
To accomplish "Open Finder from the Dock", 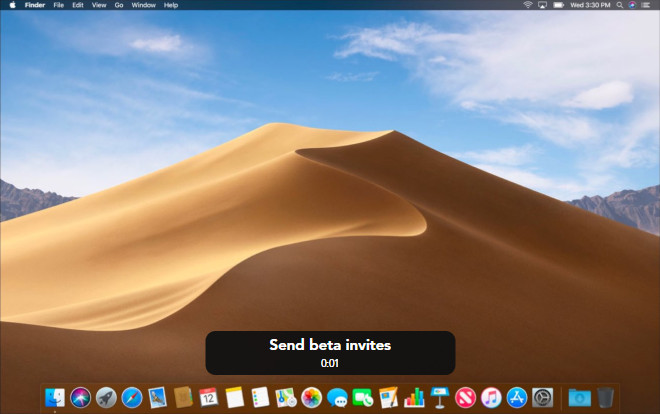I will click(x=55, y=398).
